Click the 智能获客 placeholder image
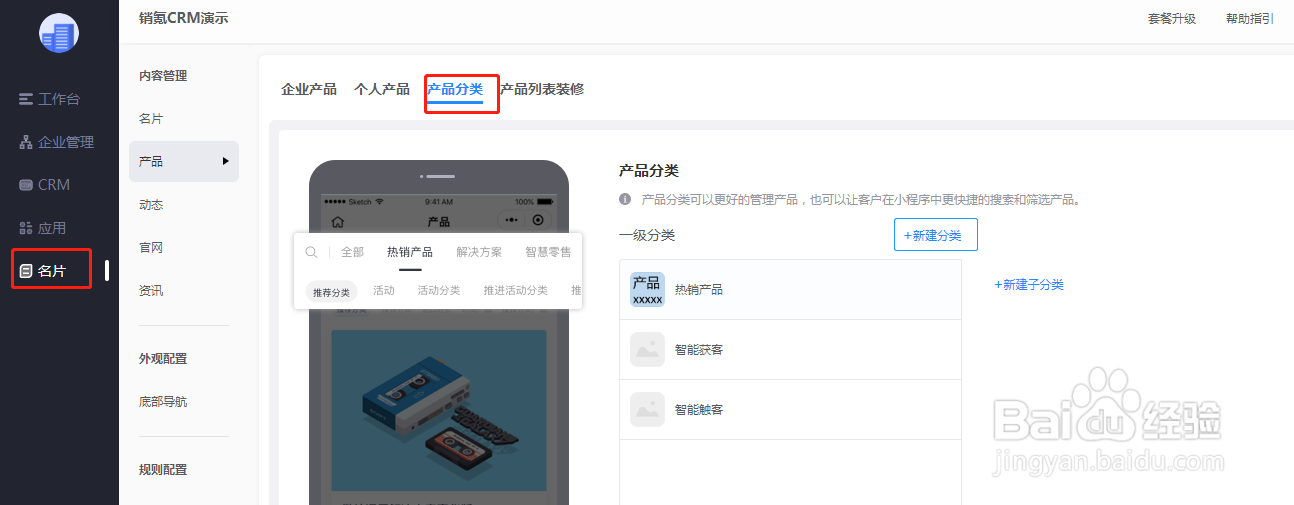The image size is (1294, 505). [x=647, y=349]
